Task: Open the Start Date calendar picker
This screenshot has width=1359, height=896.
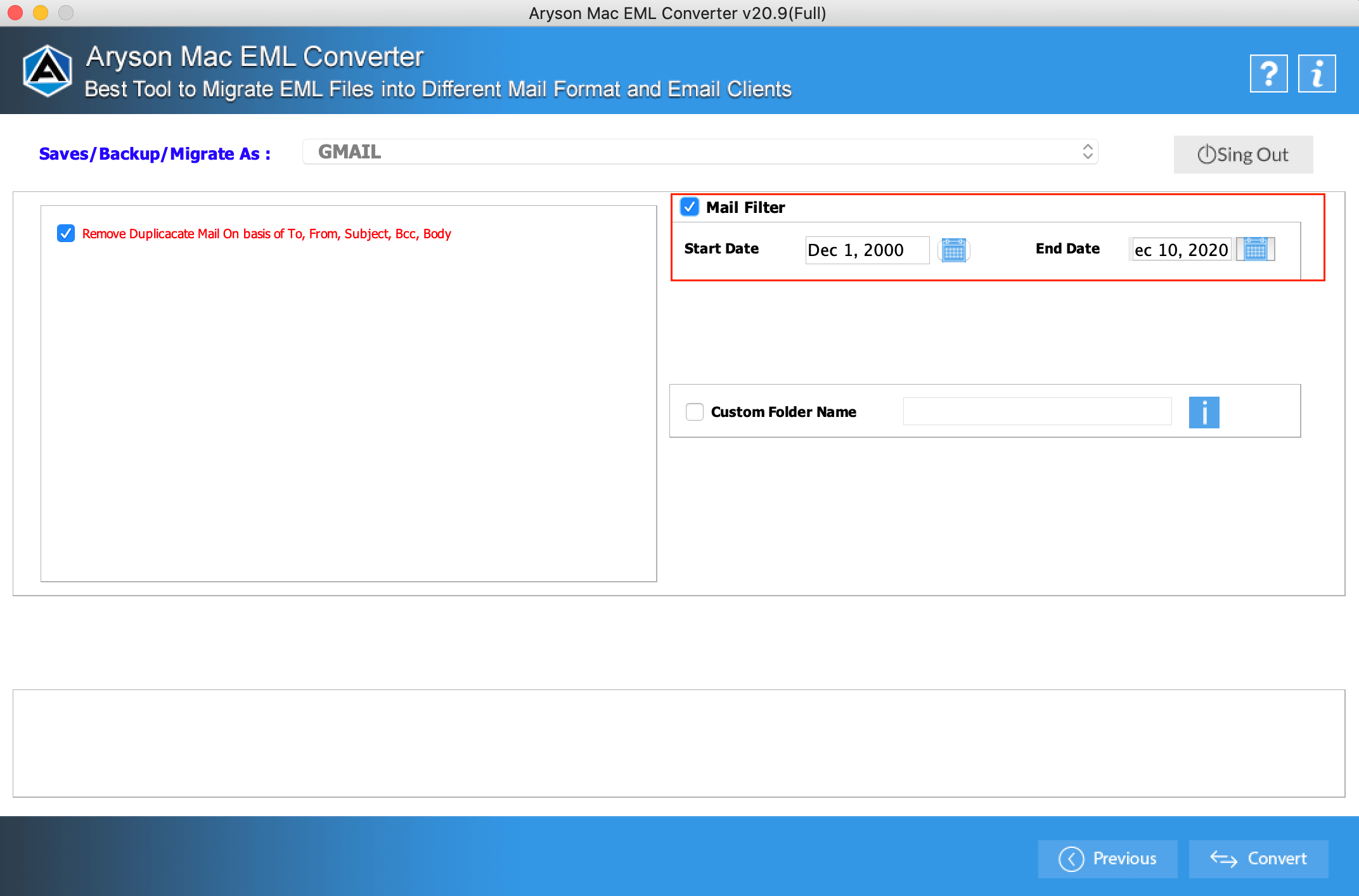Action: coord(953,250)
